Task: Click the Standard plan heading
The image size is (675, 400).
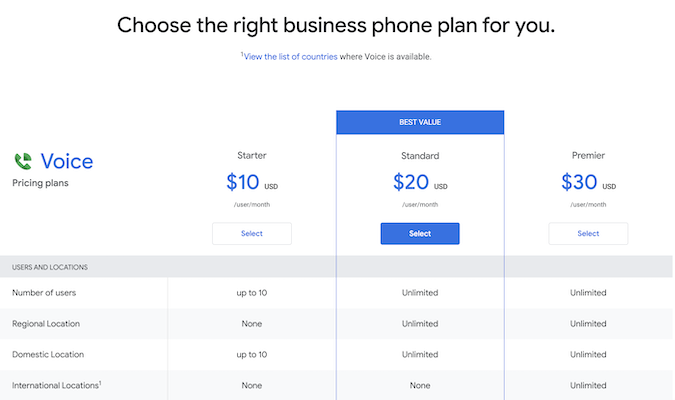Action: click(420, 156)
